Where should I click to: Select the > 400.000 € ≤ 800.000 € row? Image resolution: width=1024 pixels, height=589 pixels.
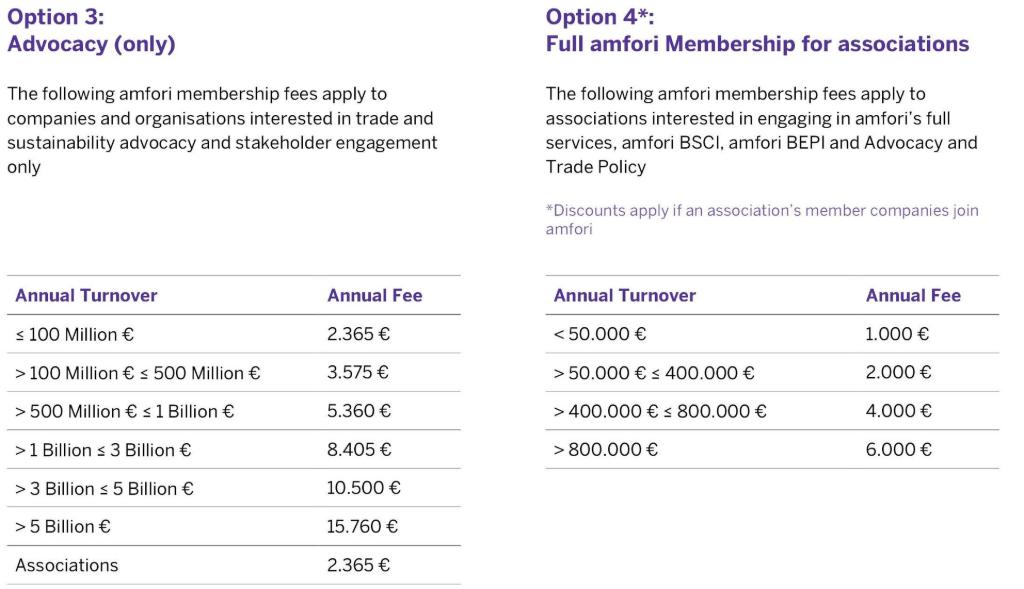click(660, 411)
